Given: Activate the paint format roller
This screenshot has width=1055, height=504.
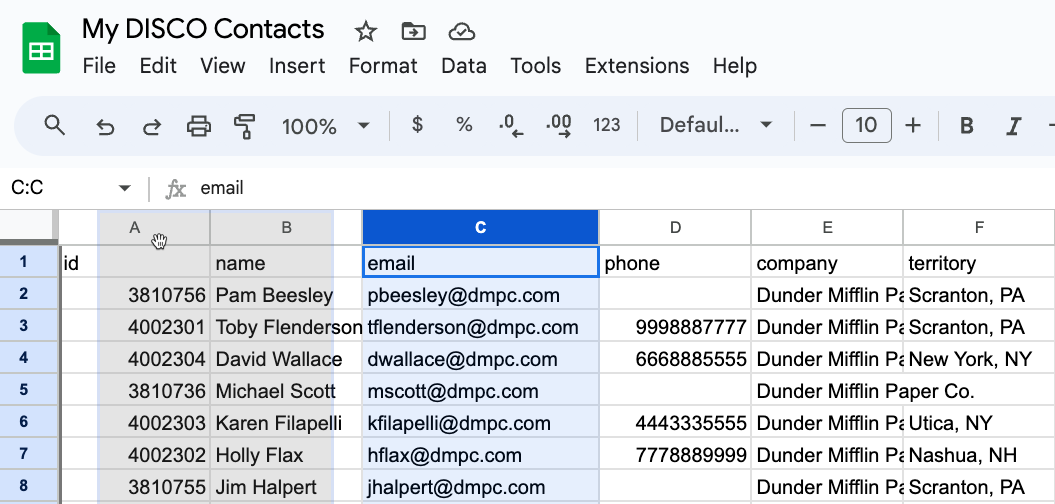Looking at the screenshot, I should 244,126.
